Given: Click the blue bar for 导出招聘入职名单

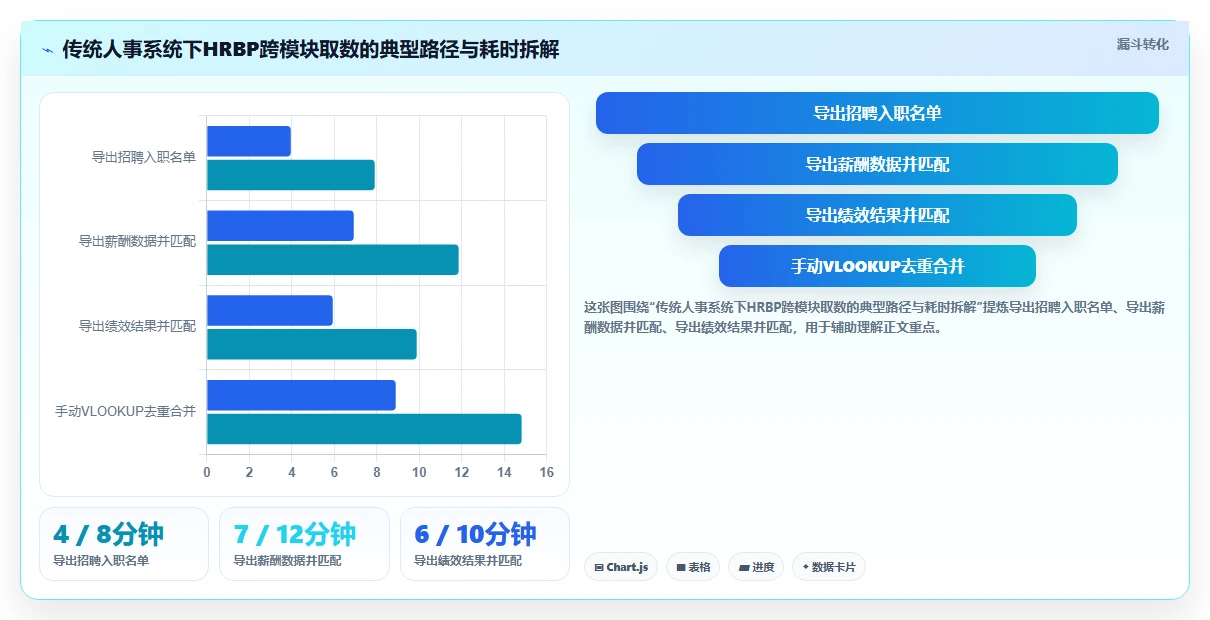Looking at the screenshot, I should [249, 141].
